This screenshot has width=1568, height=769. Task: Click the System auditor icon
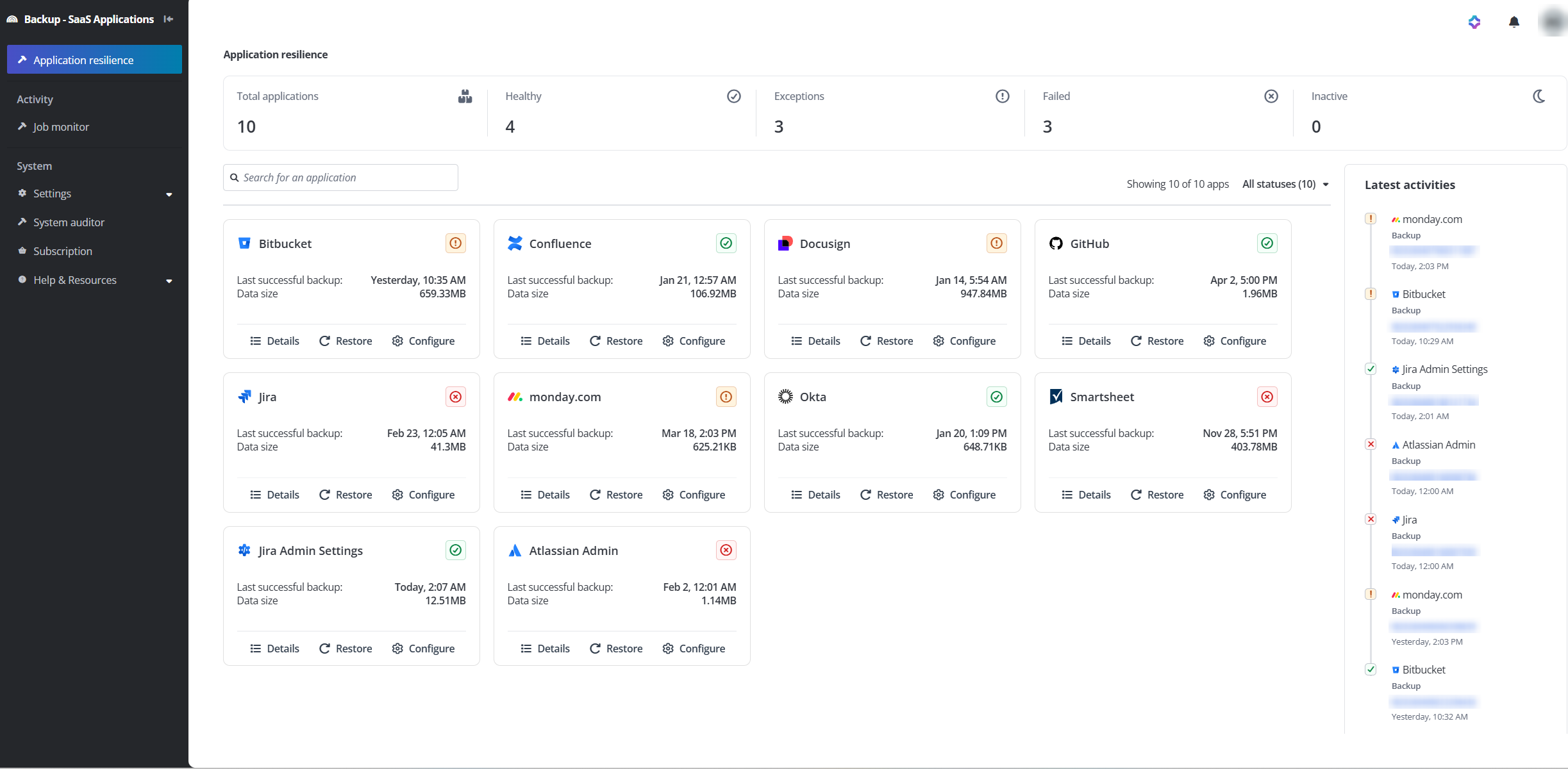22,222
